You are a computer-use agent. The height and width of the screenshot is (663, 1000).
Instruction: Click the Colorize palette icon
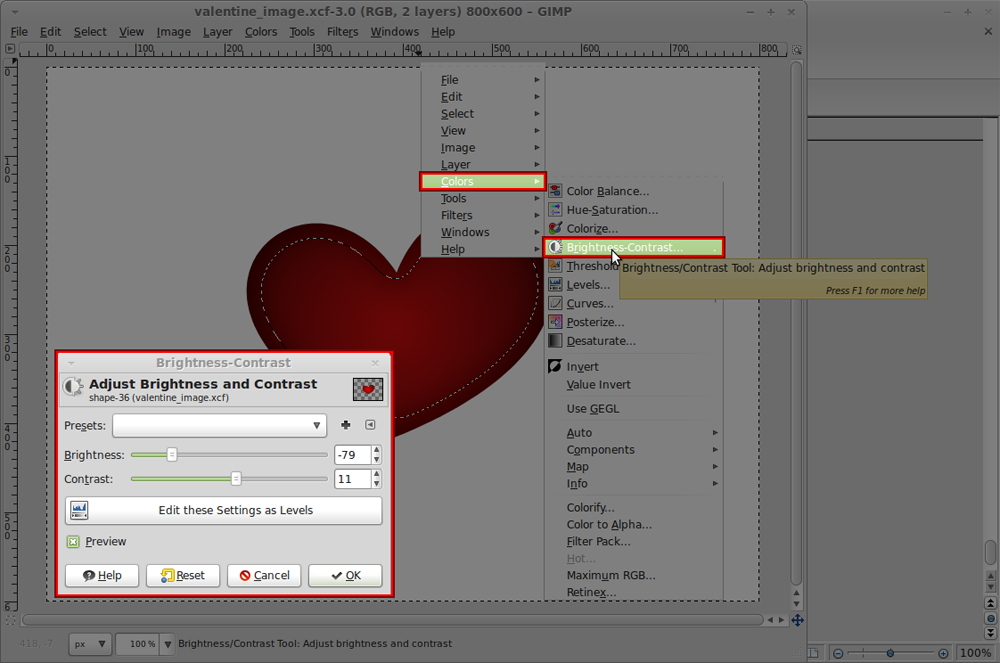tap(555, 228)
